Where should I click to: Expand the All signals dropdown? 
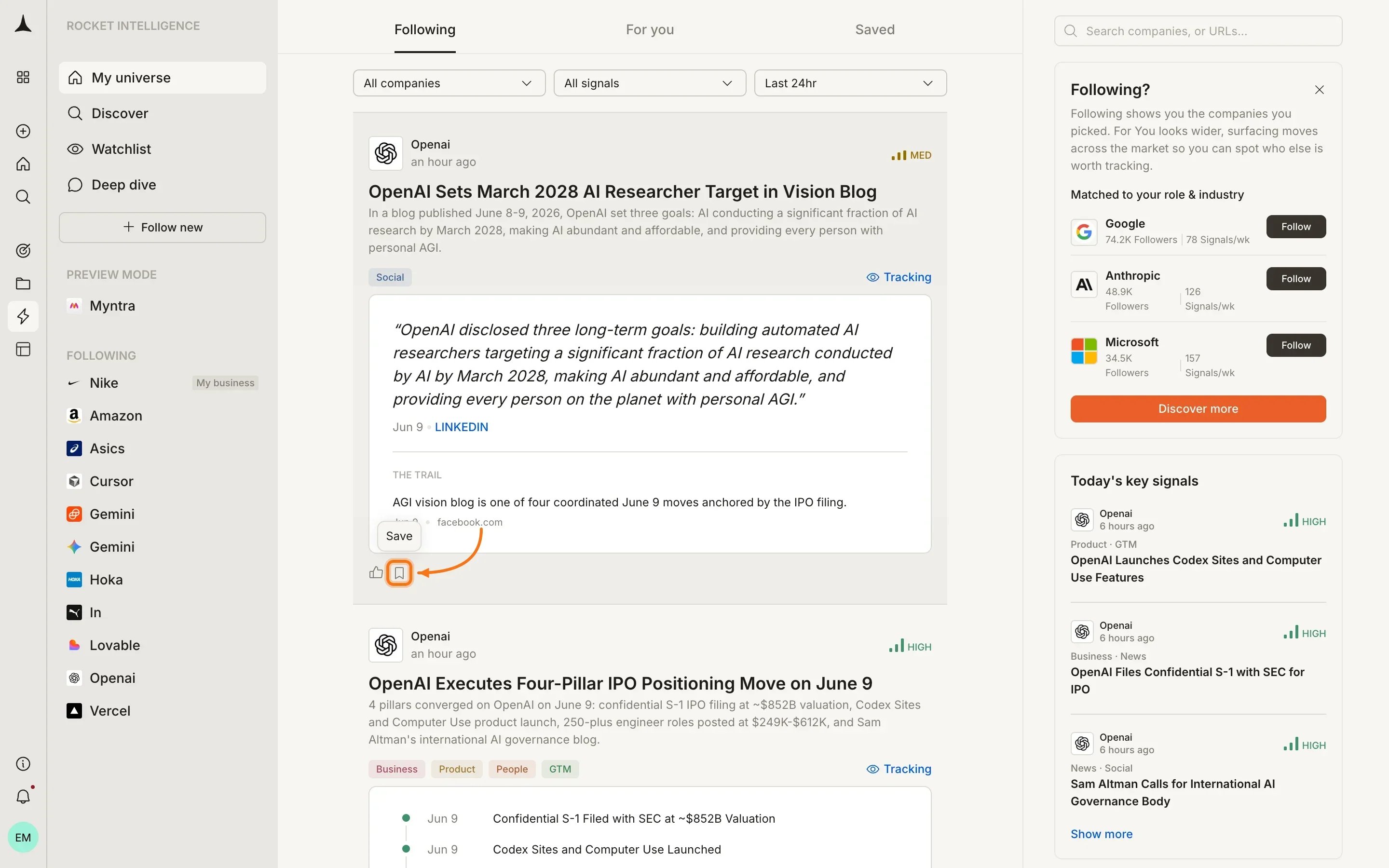[650, 83]
